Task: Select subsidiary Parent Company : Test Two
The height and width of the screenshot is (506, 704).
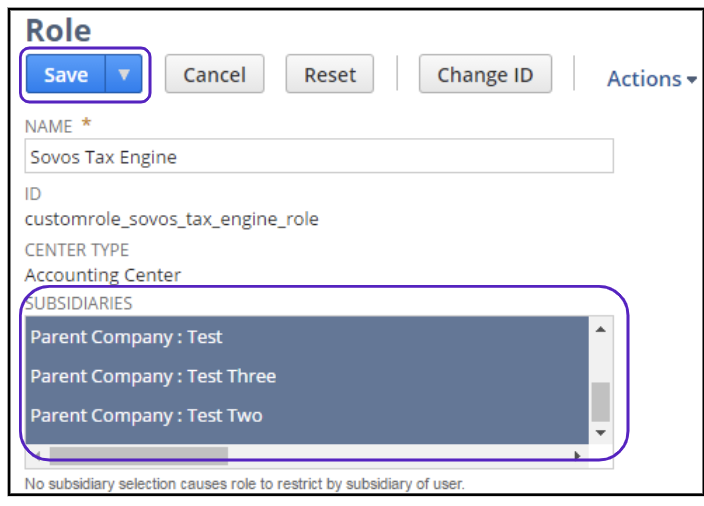Action: (146, 415)
